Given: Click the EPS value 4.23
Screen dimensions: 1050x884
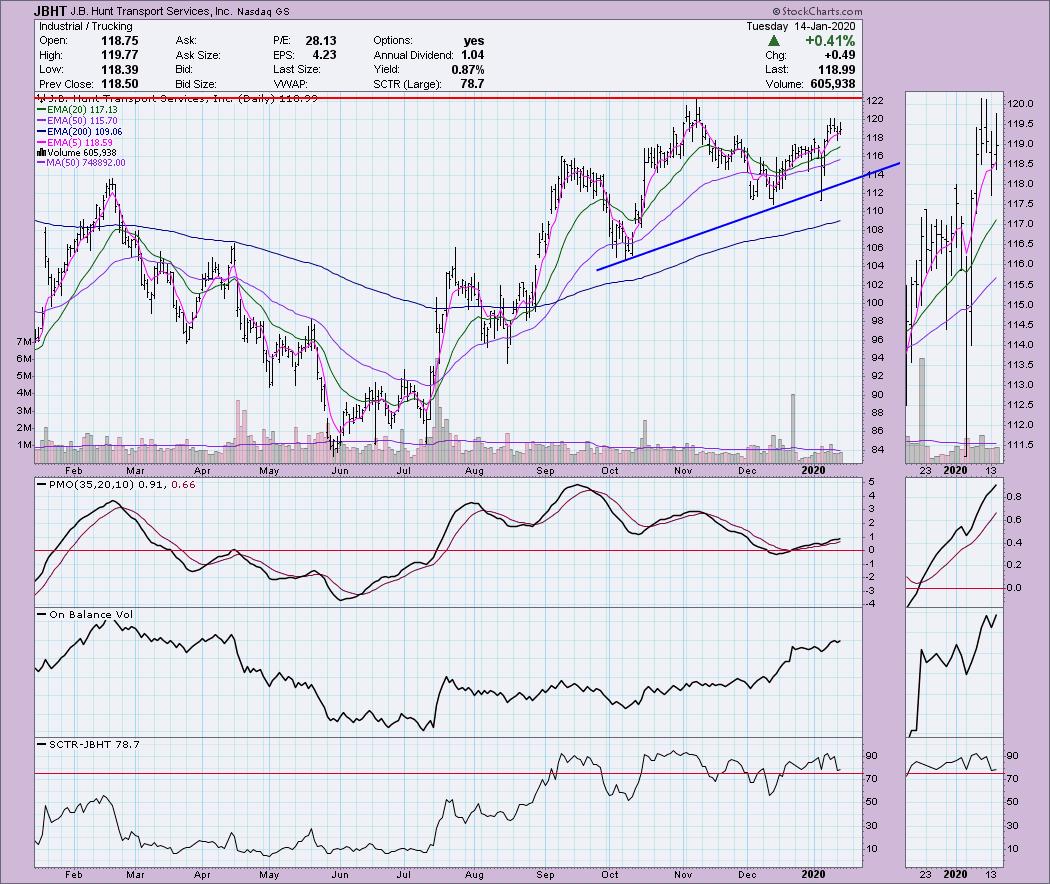Looking at the screenshot, I should [x=324, y=55].
